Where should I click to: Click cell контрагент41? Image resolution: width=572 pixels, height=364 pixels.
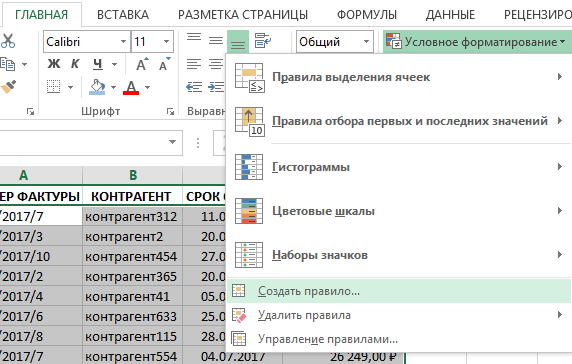[133, 297]
